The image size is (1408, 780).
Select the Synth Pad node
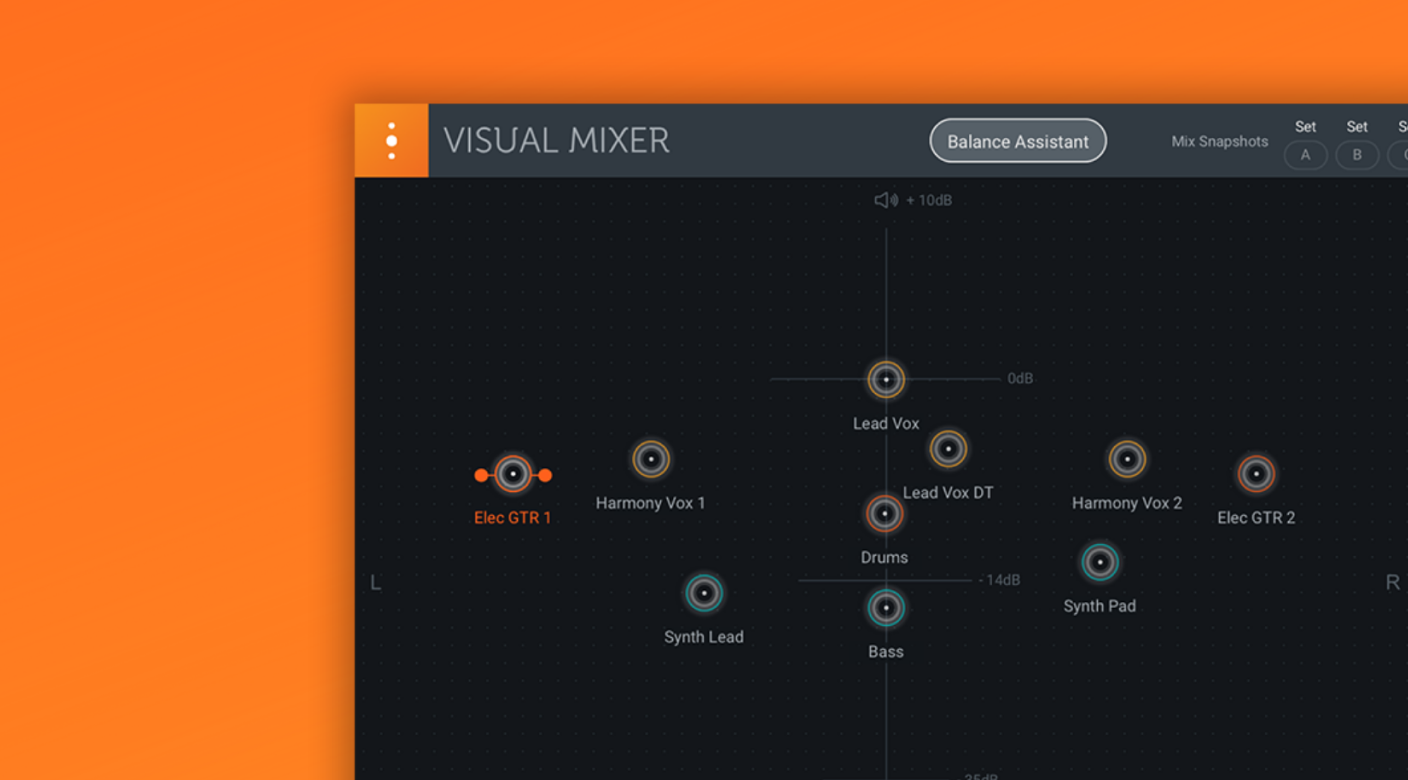[1100, 562]
